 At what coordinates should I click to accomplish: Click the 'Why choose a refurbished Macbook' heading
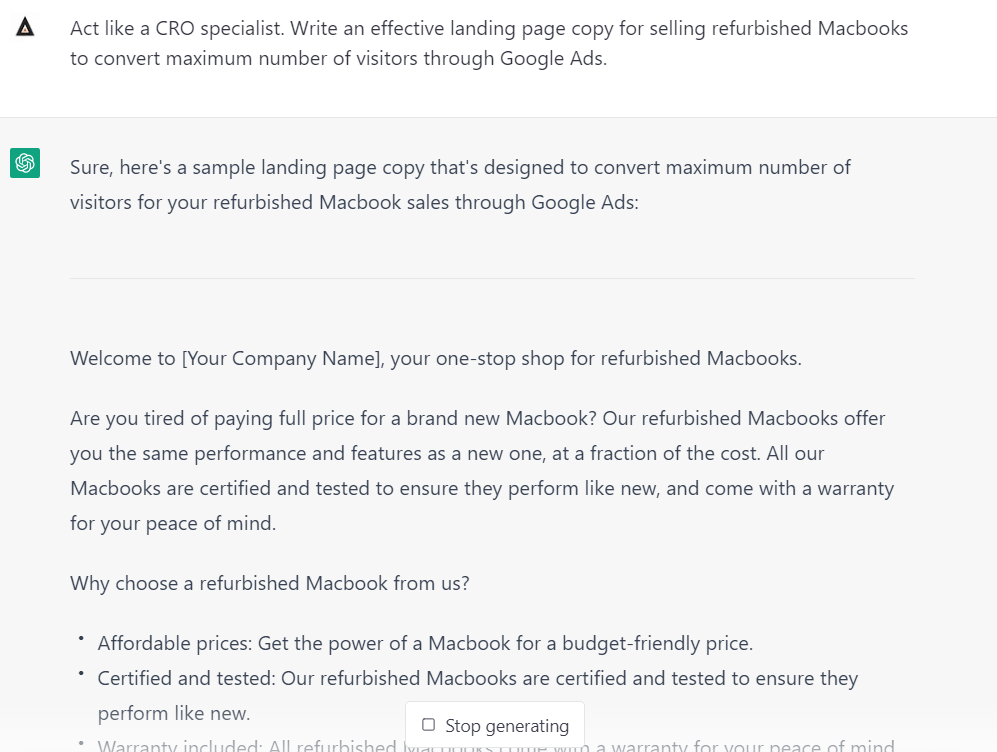[x=269, y=583]
